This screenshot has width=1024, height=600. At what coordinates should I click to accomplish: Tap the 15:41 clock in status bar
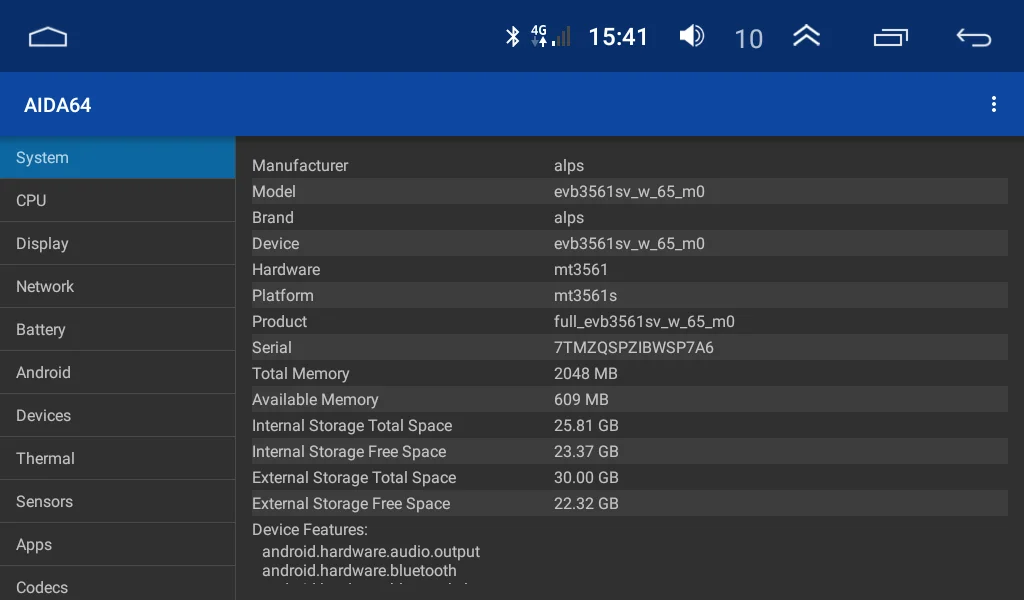(x=618, y=37)
